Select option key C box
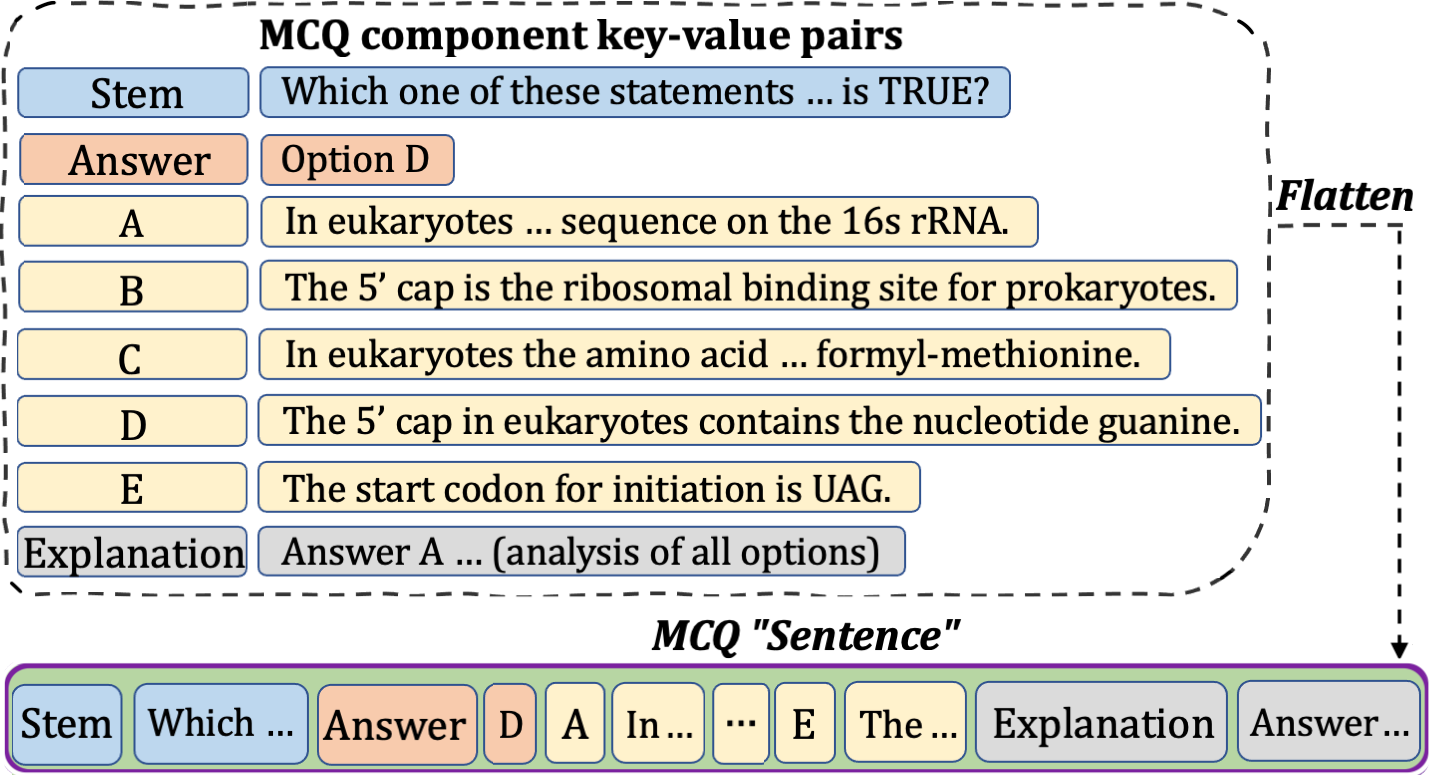 133,357
